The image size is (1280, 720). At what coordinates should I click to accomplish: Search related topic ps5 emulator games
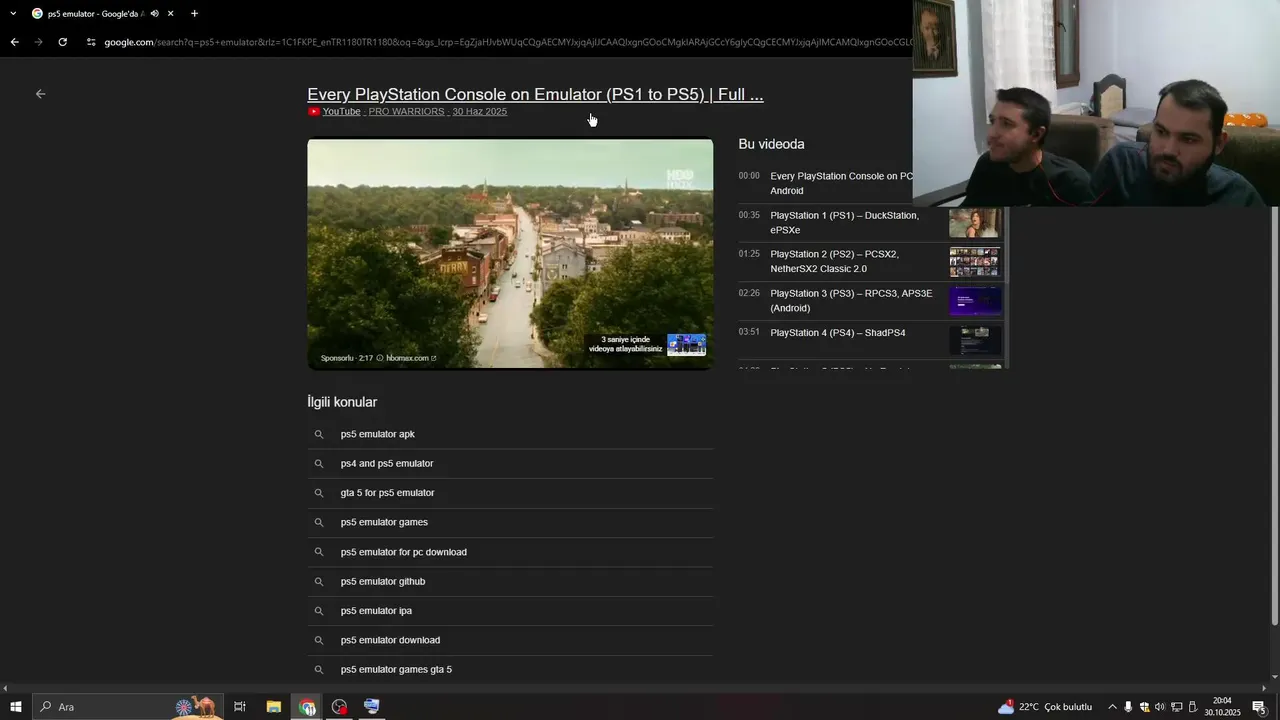tap(510, 522)
